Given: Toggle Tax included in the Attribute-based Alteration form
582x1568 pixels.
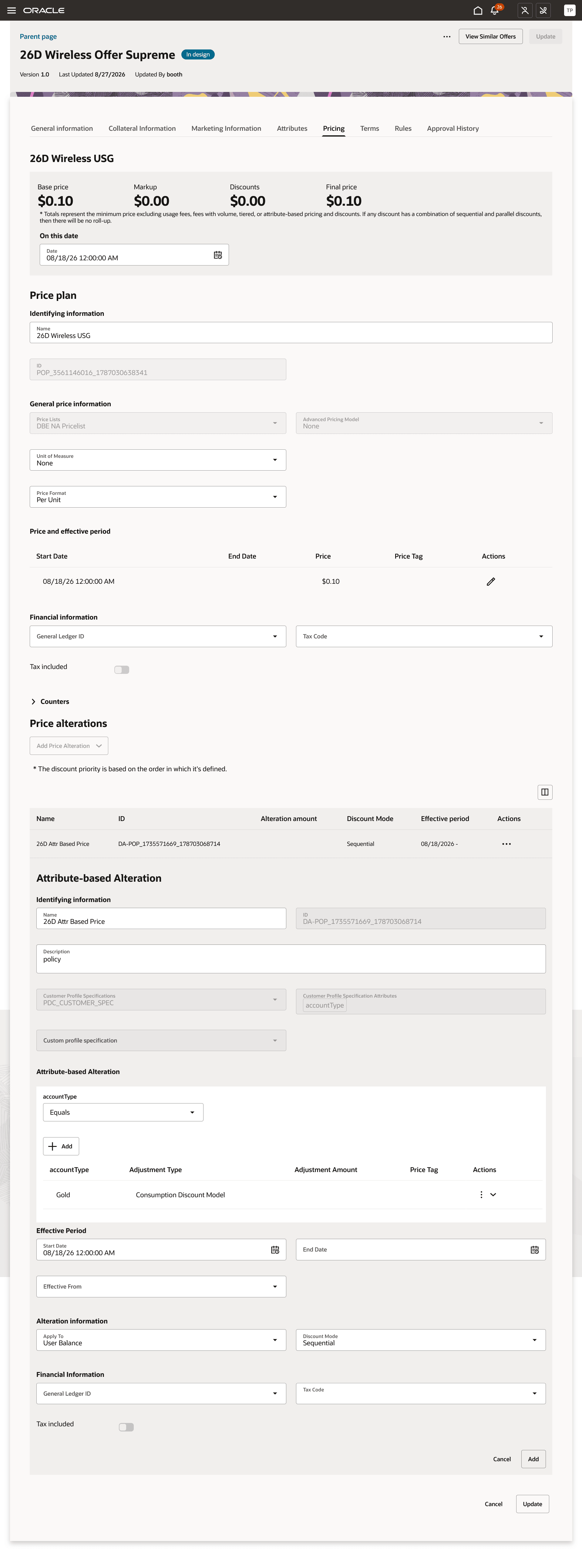Looking at the screenshot, I should click(x=126, y=1427).
